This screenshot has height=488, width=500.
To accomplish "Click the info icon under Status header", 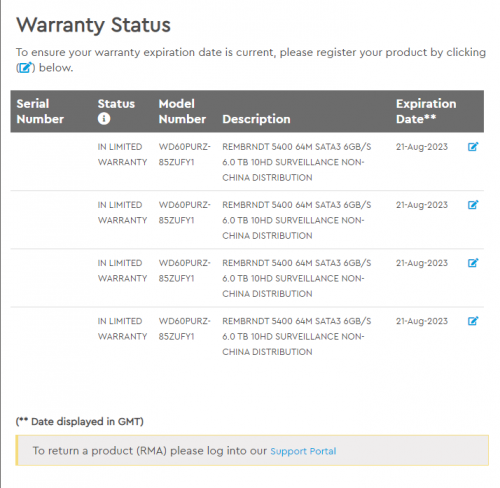I will pyautogui.click(x=104, y=119).
